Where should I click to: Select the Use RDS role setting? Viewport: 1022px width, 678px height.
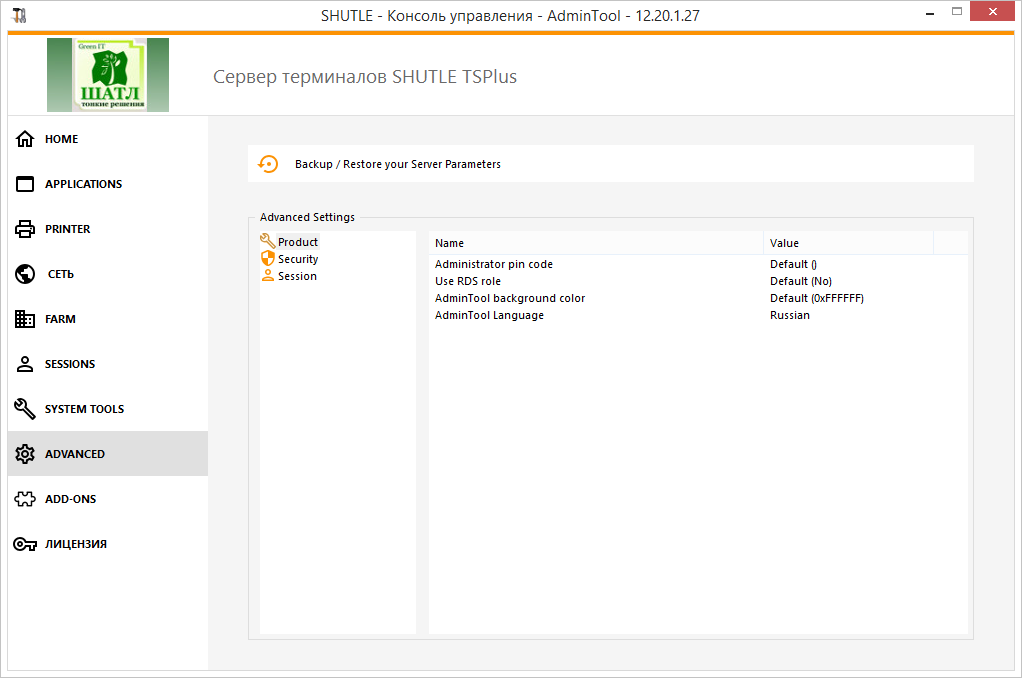[x=468, y=281]
